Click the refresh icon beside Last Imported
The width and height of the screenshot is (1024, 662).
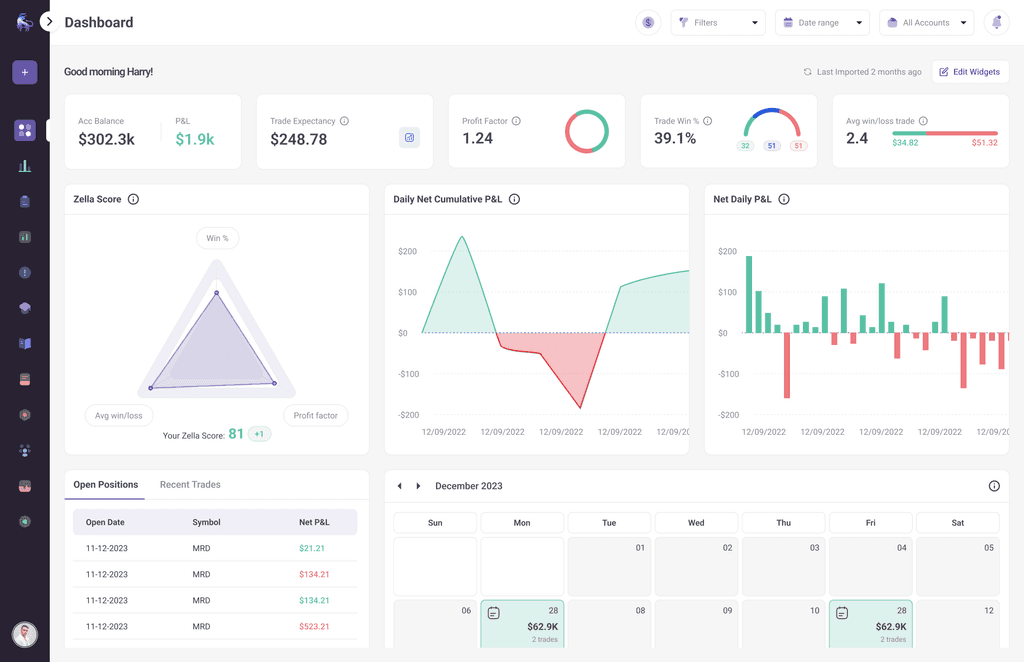pos(807,72)
